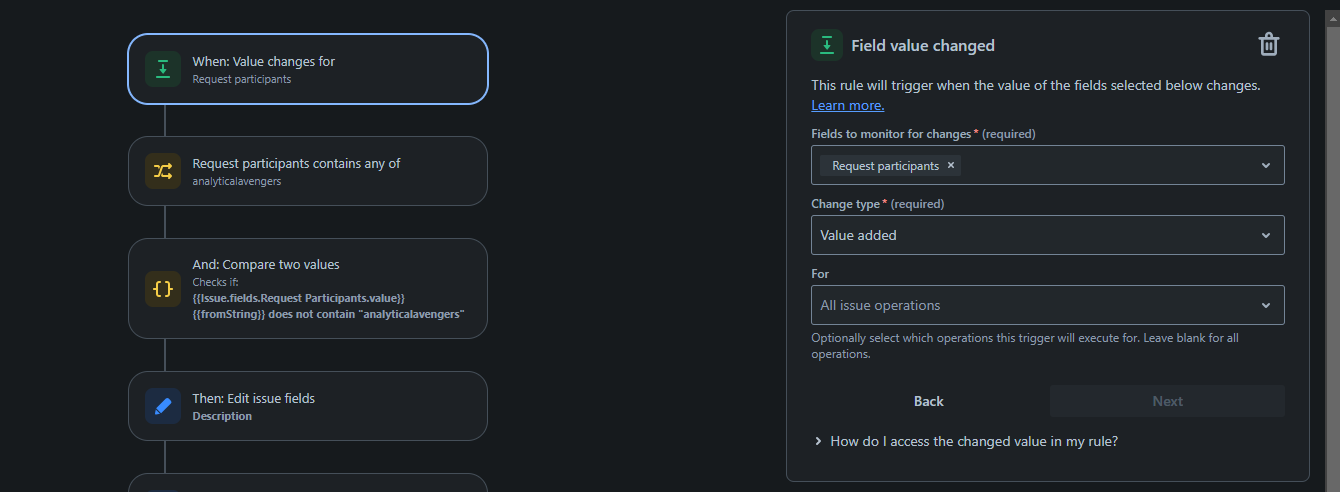Click the yellow shuffle condition icon

[163, 171]
